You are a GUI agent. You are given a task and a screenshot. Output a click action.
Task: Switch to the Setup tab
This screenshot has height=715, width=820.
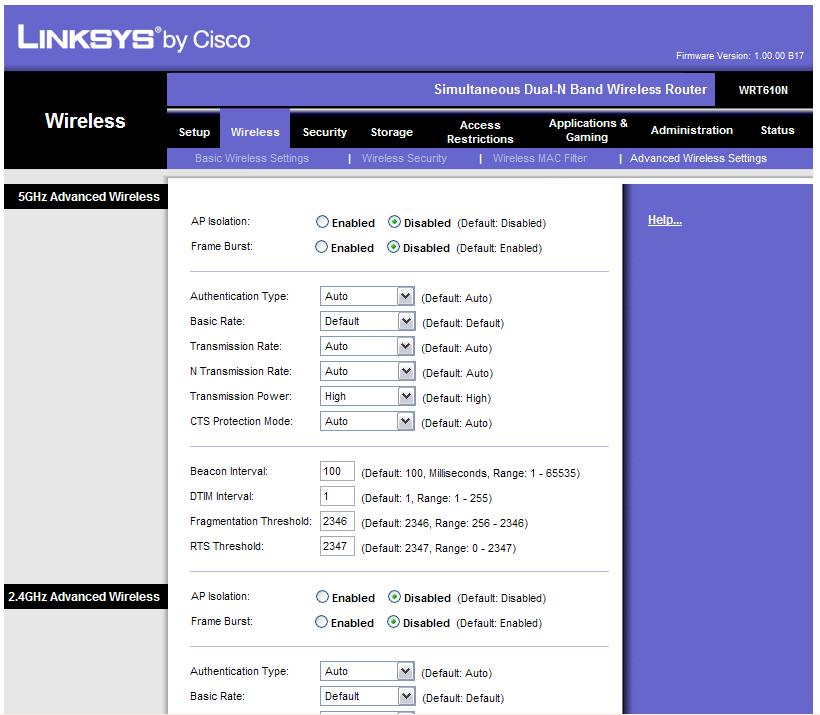(194, 132)
